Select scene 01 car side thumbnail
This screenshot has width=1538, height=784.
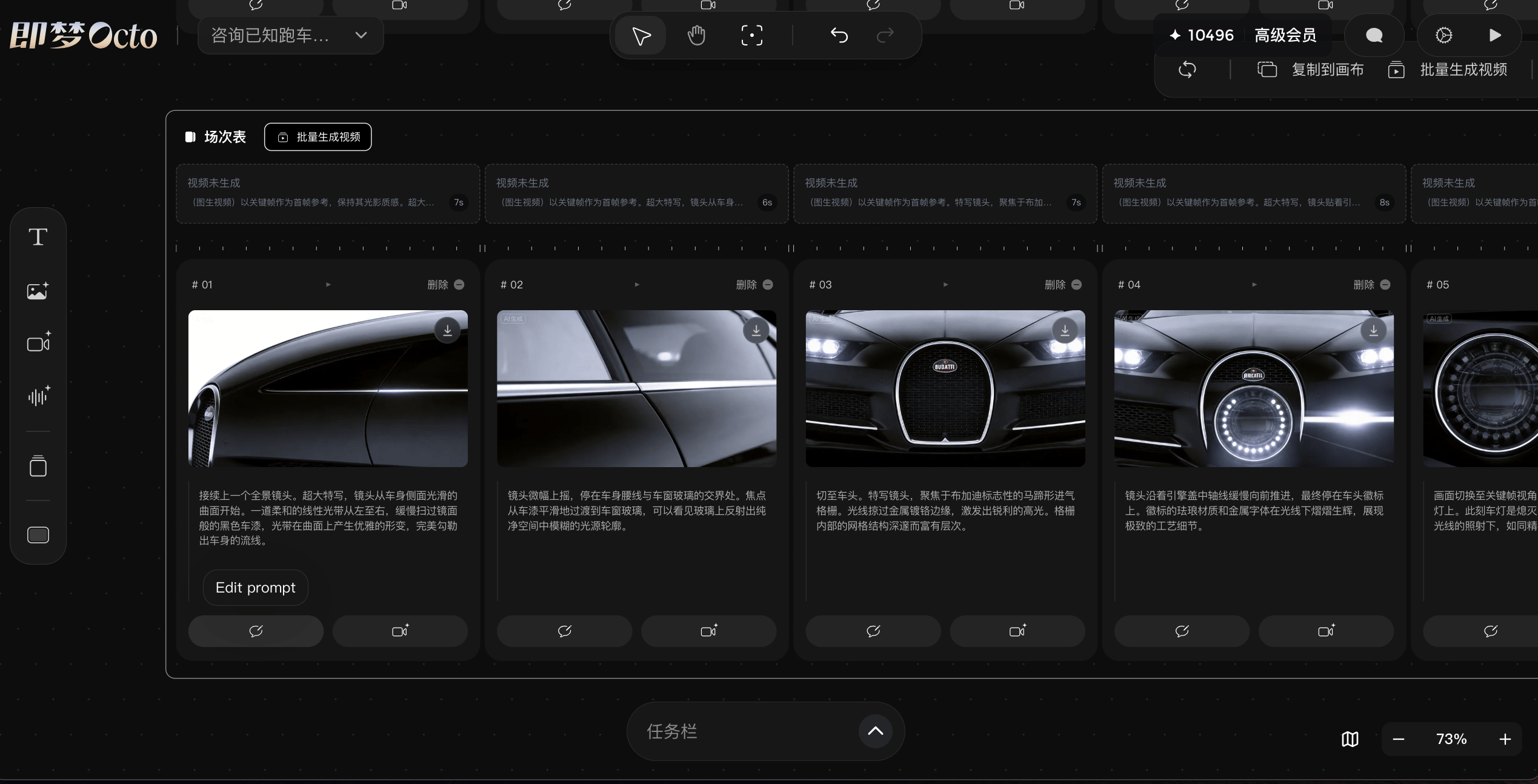point(328,388)
